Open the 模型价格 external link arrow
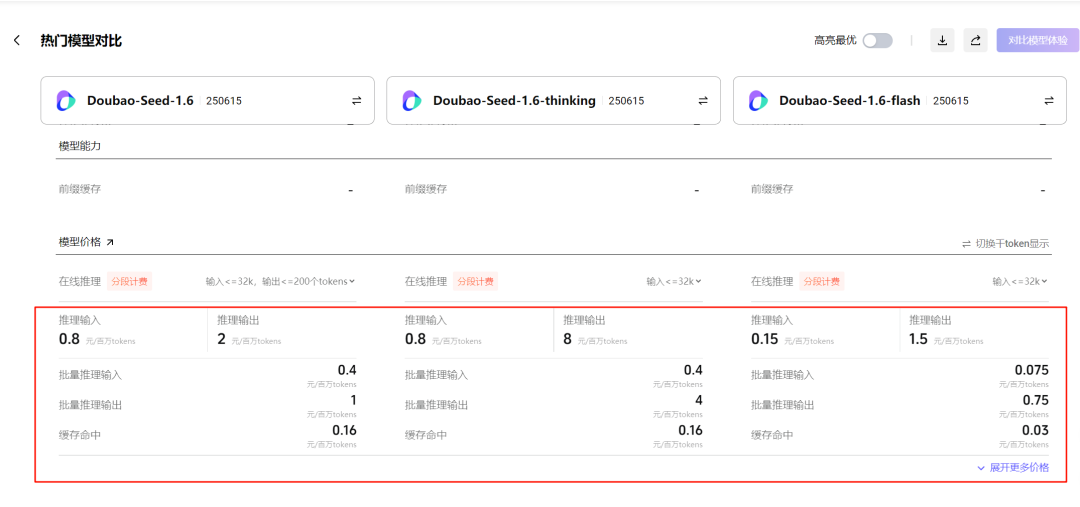1080x507 pixels. (110, 242)
